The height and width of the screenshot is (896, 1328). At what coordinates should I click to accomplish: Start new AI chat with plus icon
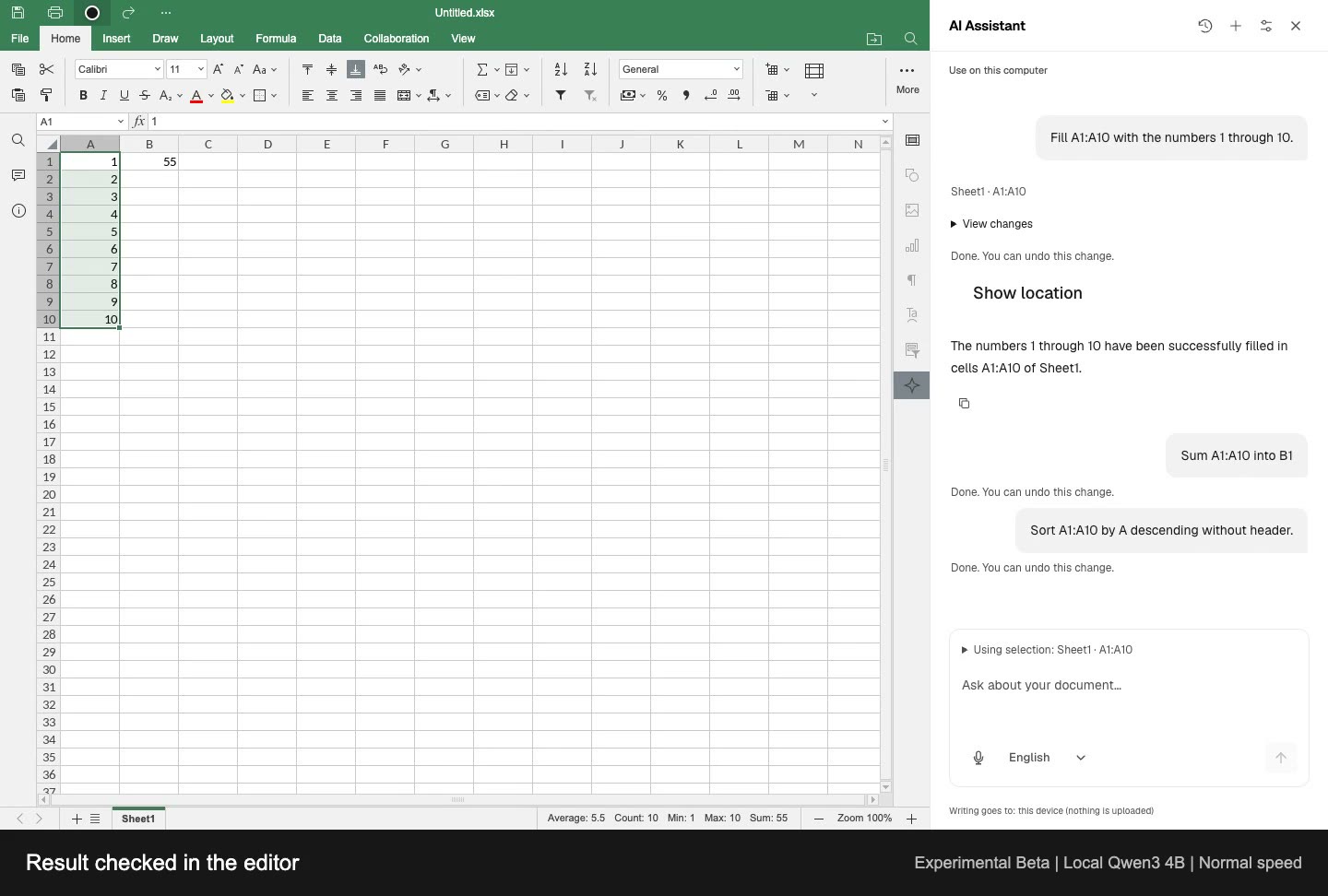1236,26
